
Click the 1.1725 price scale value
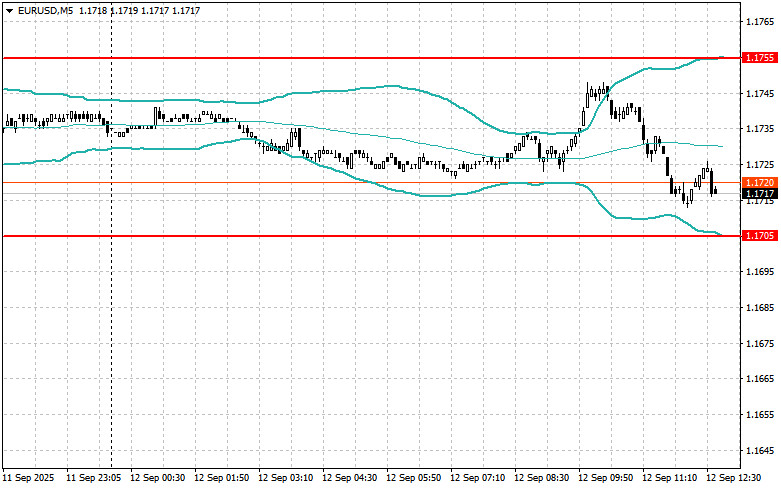point(760,164)
